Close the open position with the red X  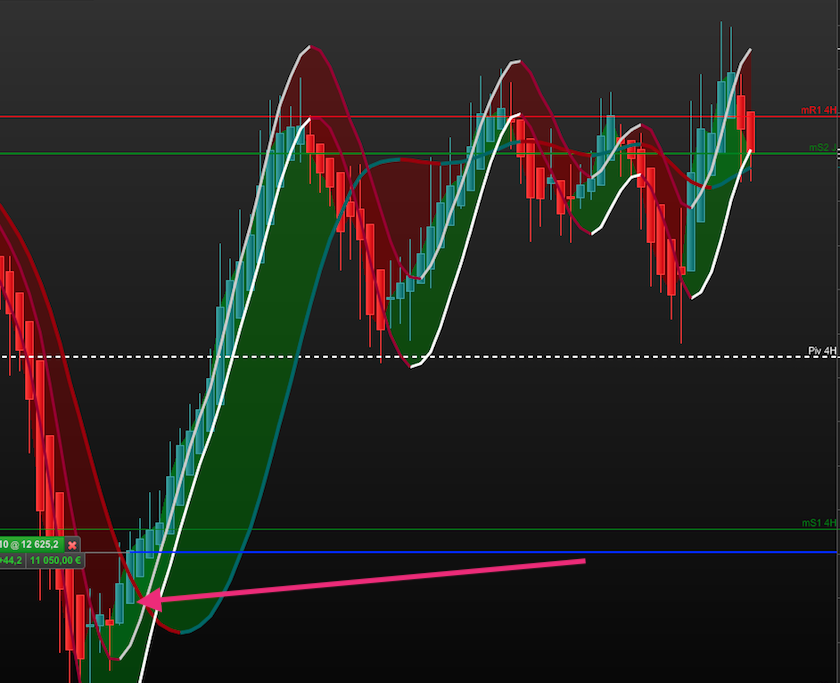(72, 545)
